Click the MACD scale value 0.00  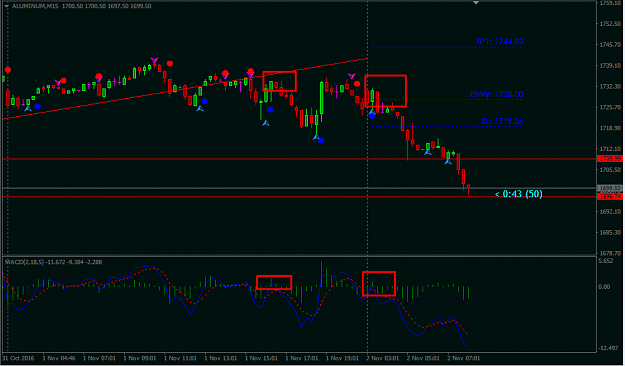tap(604, 287)
